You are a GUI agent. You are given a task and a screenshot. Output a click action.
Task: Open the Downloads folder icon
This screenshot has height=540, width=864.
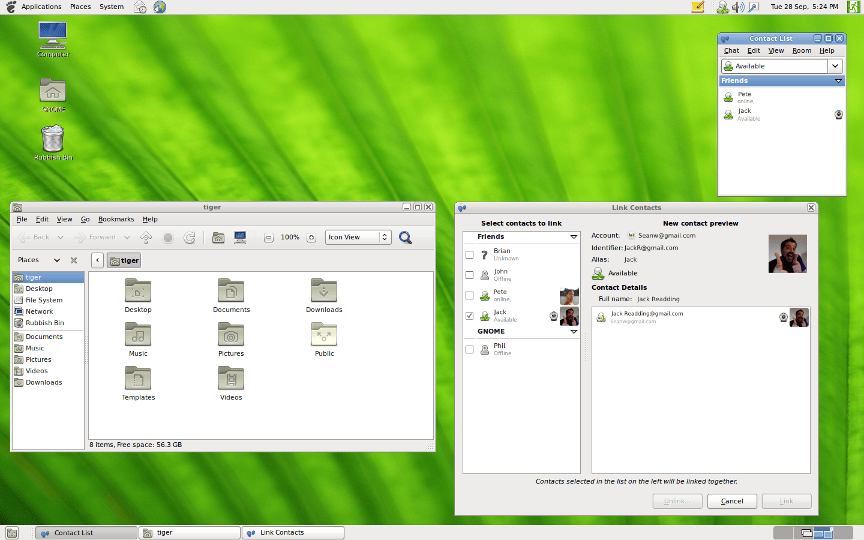coord(324,291)
